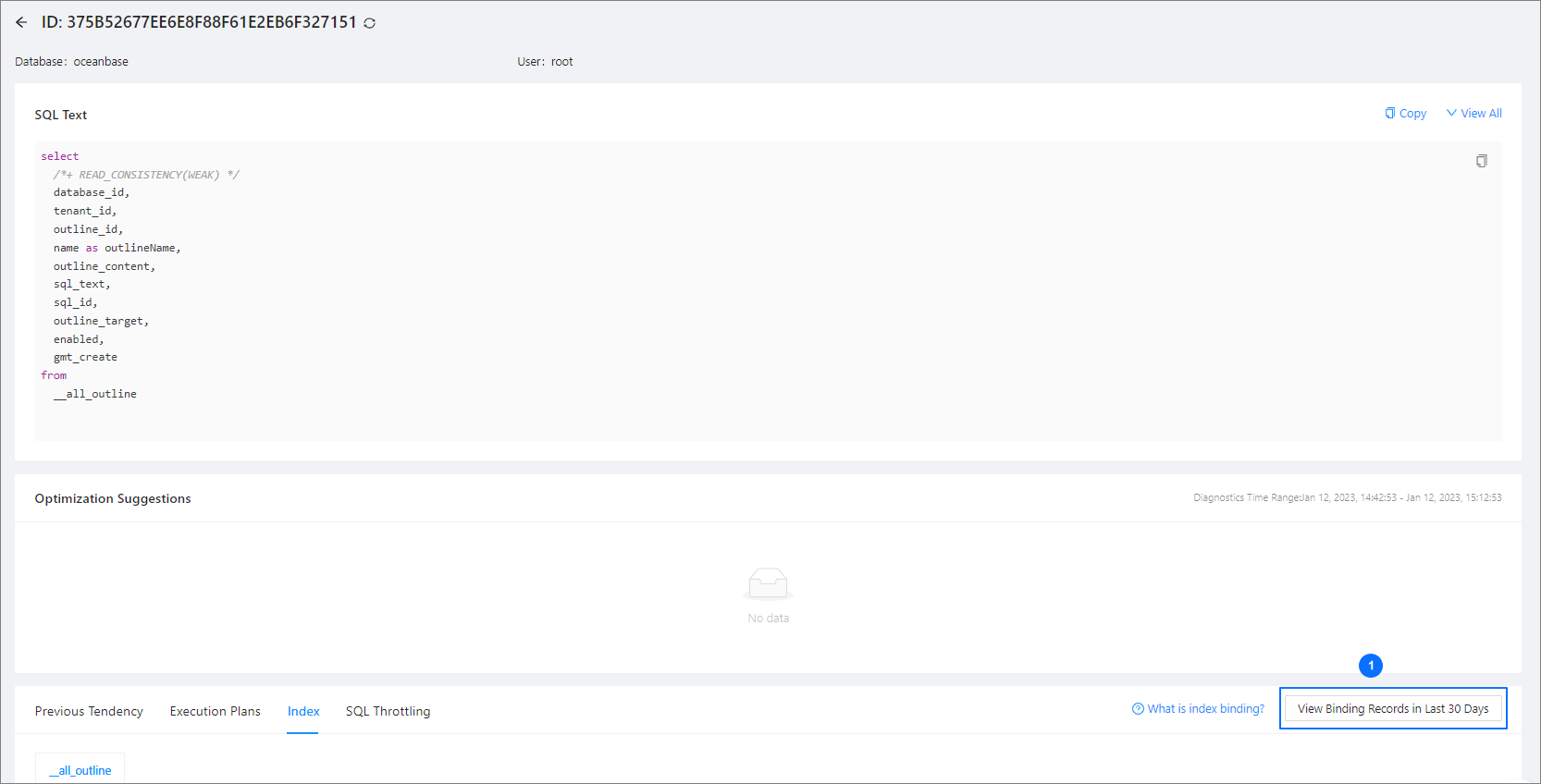The image size is (1541, 784).
Task: Click the blue number 1 step badge
Action: (1370, 666)
